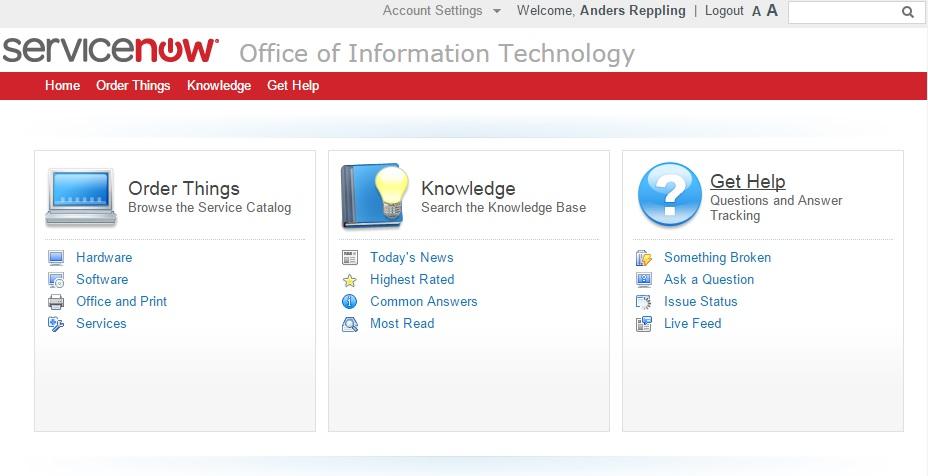Click the Highest Rated star icon
Viewport: 928px width, 476px height.
[x=350, y=280]
